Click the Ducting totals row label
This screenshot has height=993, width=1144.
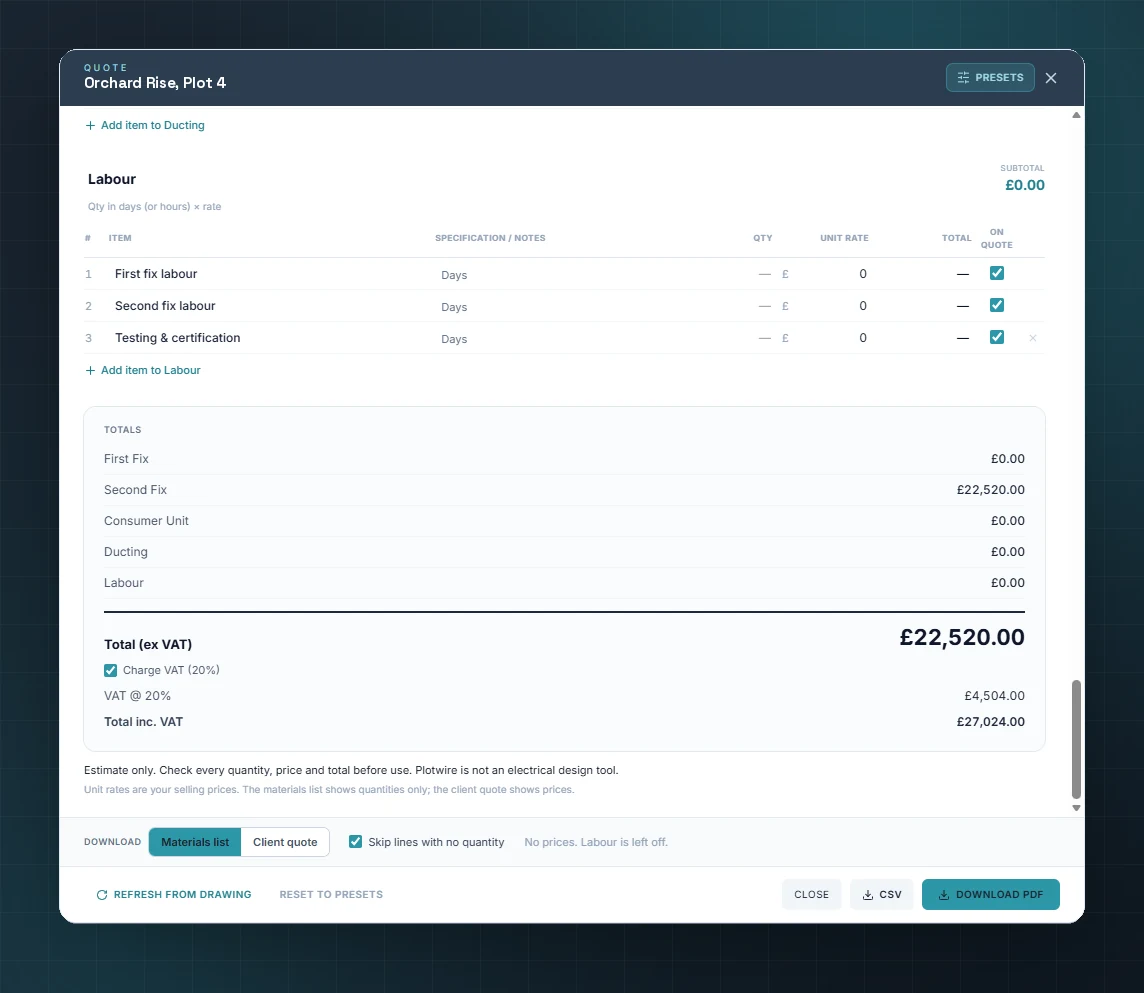pos(125,552)
